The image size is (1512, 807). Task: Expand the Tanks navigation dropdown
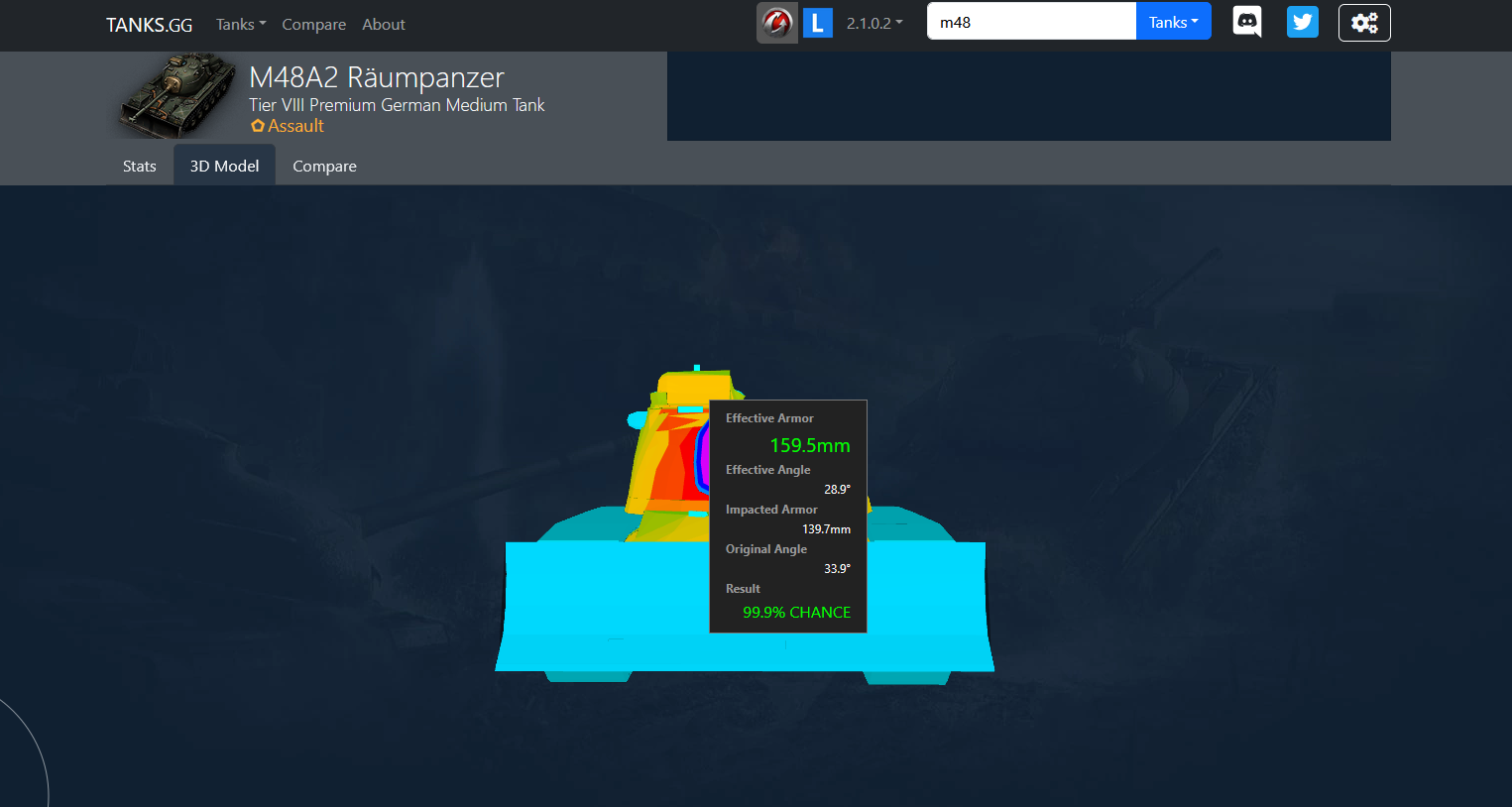pyautogui.click(x=241, y=24)
